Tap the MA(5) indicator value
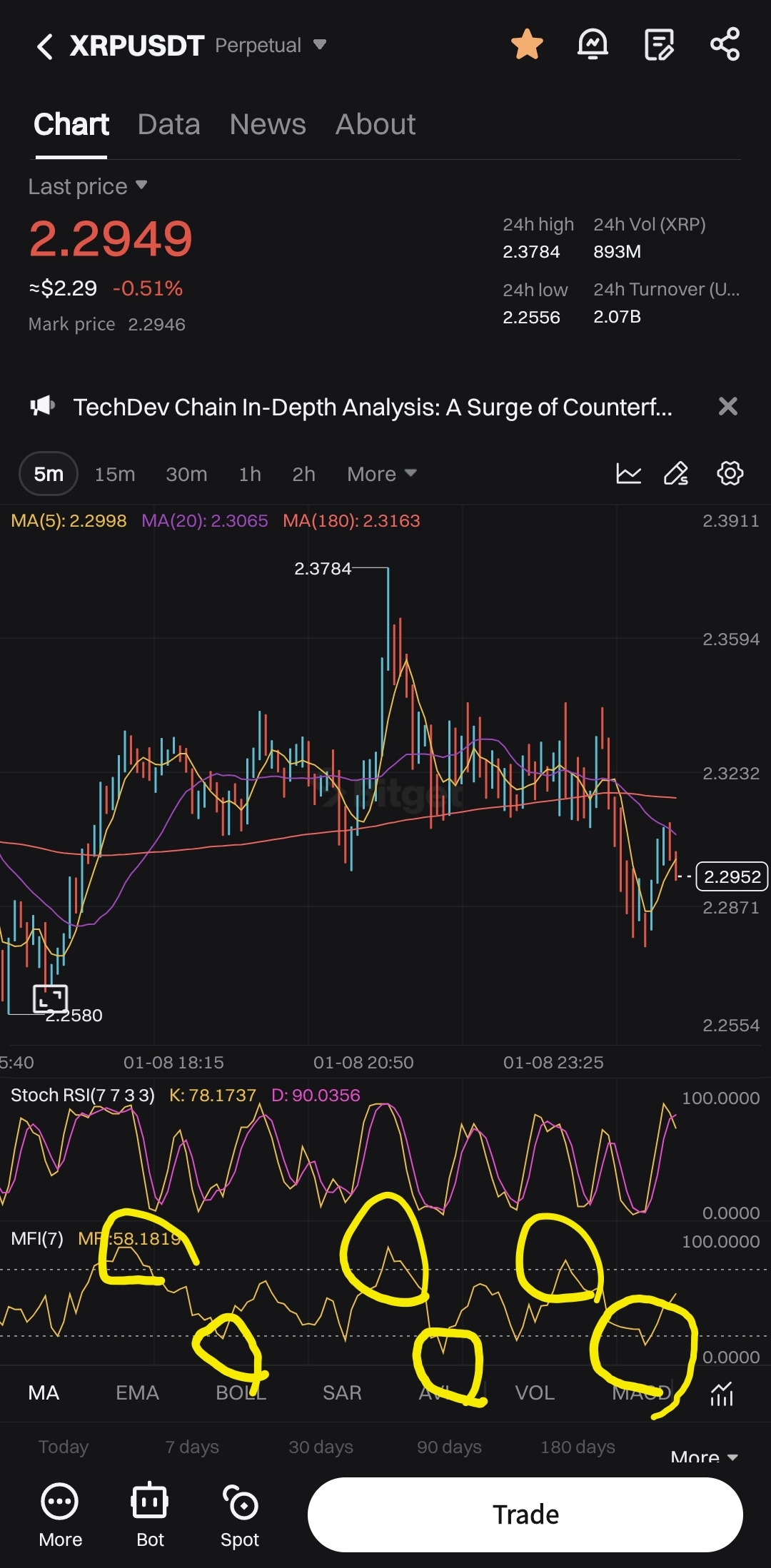The width and height of the screenshot is (771, 1568). pos(69,521)
